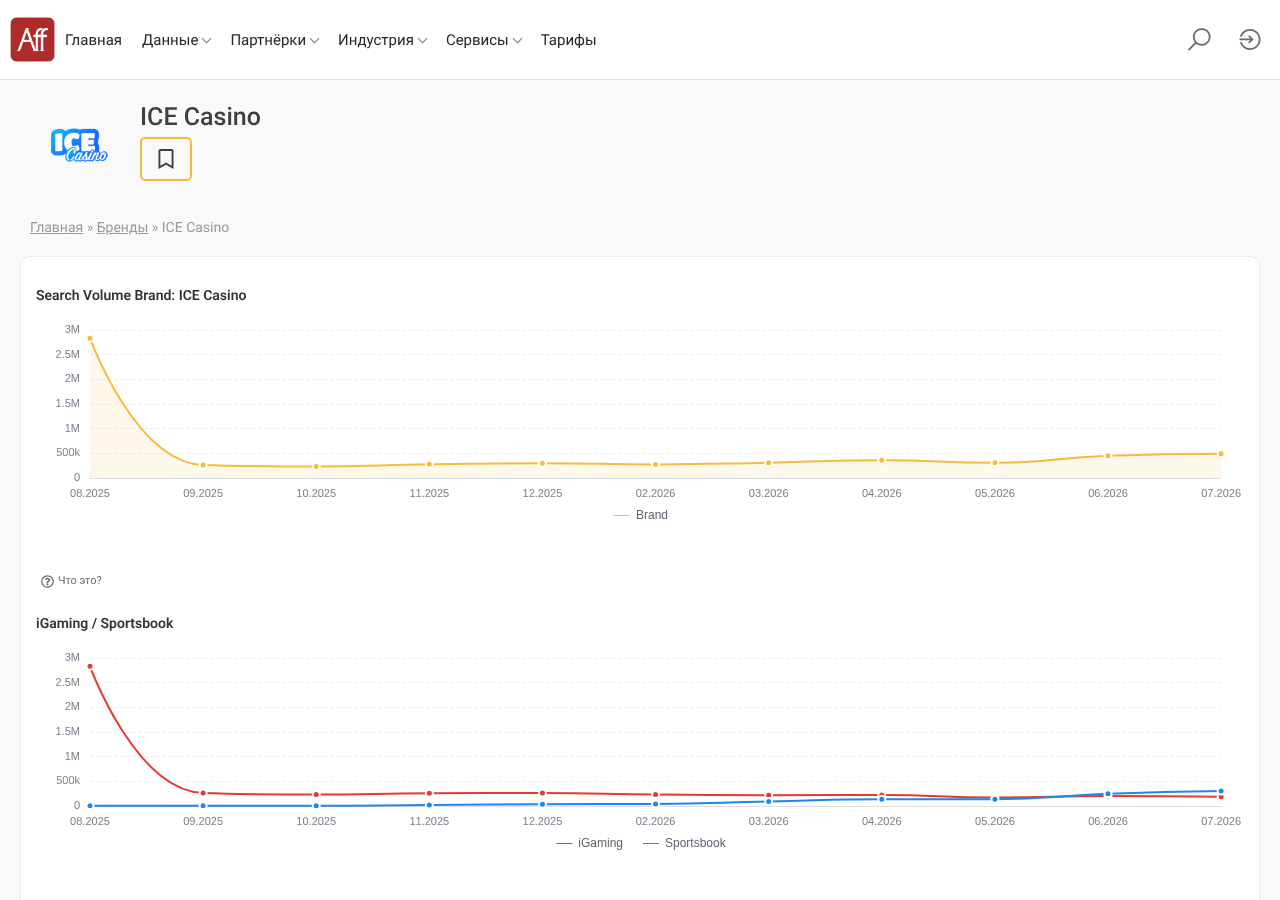Open the Тарифы page
The width and height of the screenshot is (1280, 900).
point(568,40)
